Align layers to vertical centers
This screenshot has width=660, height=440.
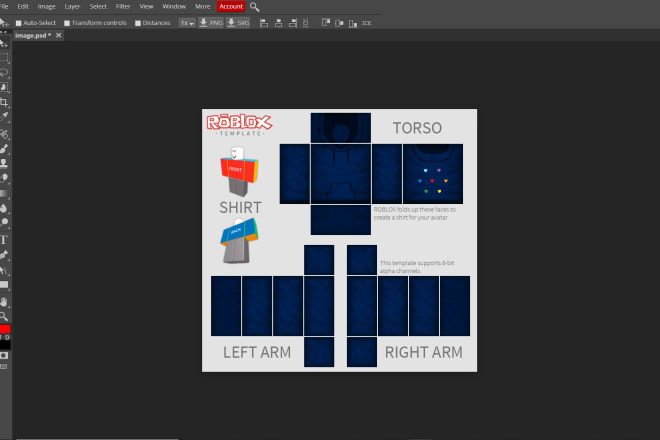[x=339, y=23]
